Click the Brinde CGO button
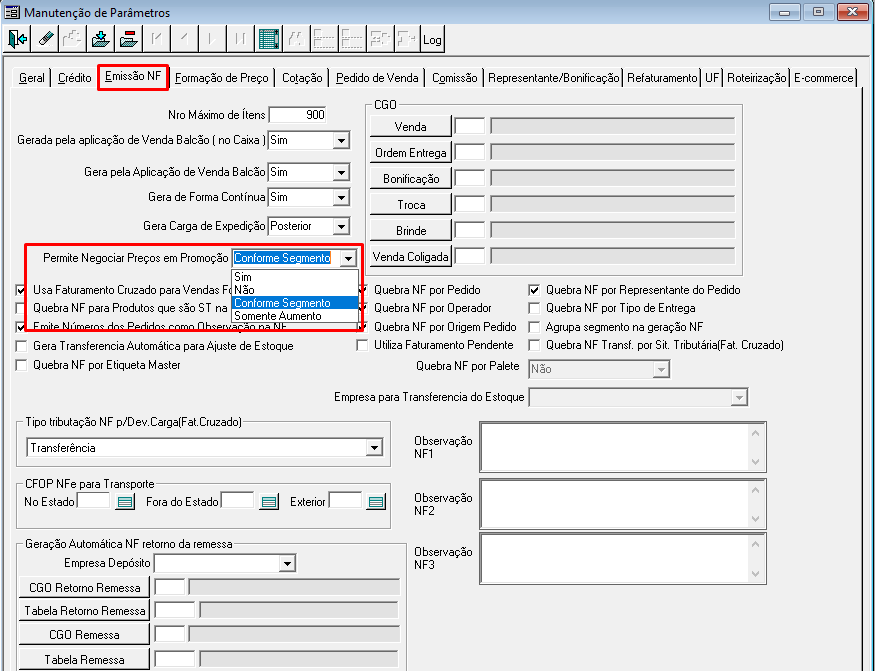 point(411,231)
